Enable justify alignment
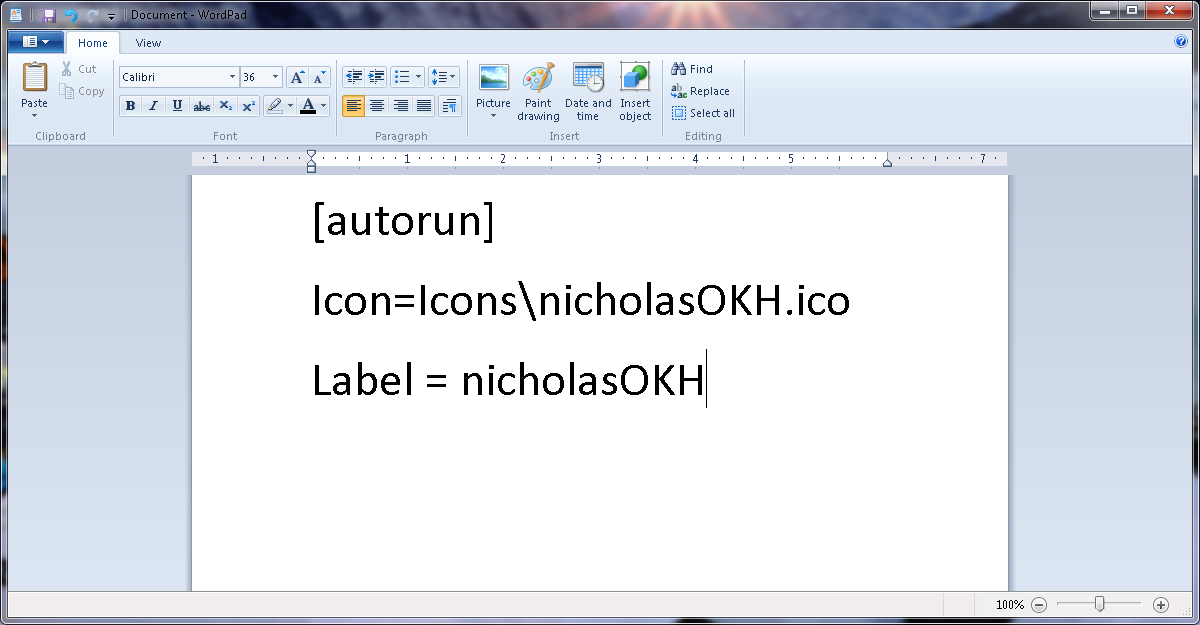Screen dimensions: 1200x625 pyautogui.click(x=424, y=105)
